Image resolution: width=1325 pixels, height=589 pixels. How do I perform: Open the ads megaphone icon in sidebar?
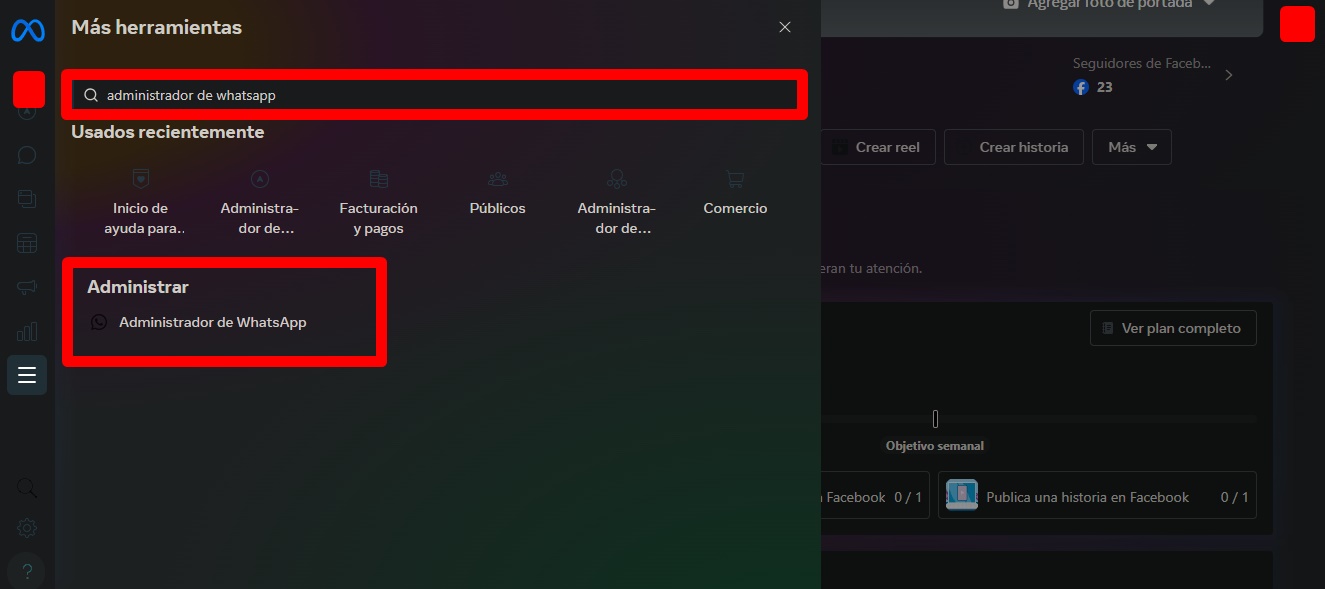tap(27, 287)
